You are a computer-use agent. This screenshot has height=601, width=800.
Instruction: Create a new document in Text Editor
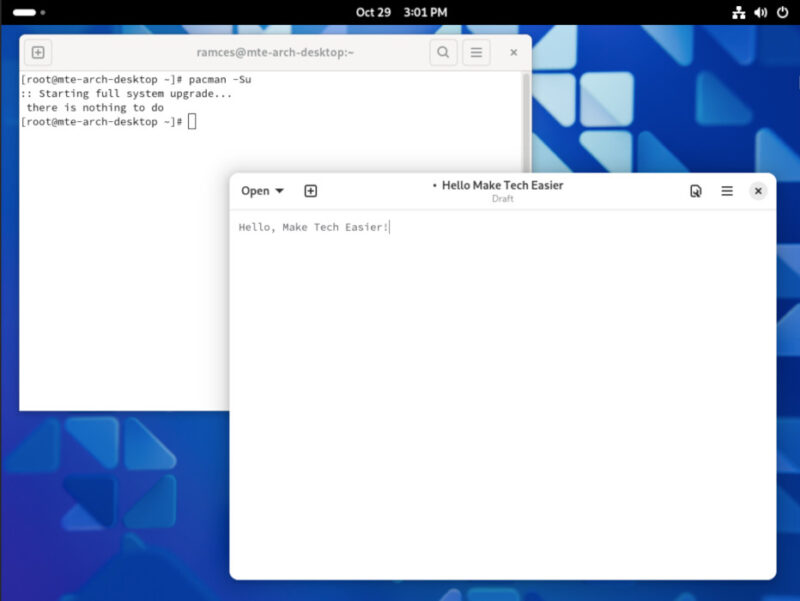coord(310,190)
